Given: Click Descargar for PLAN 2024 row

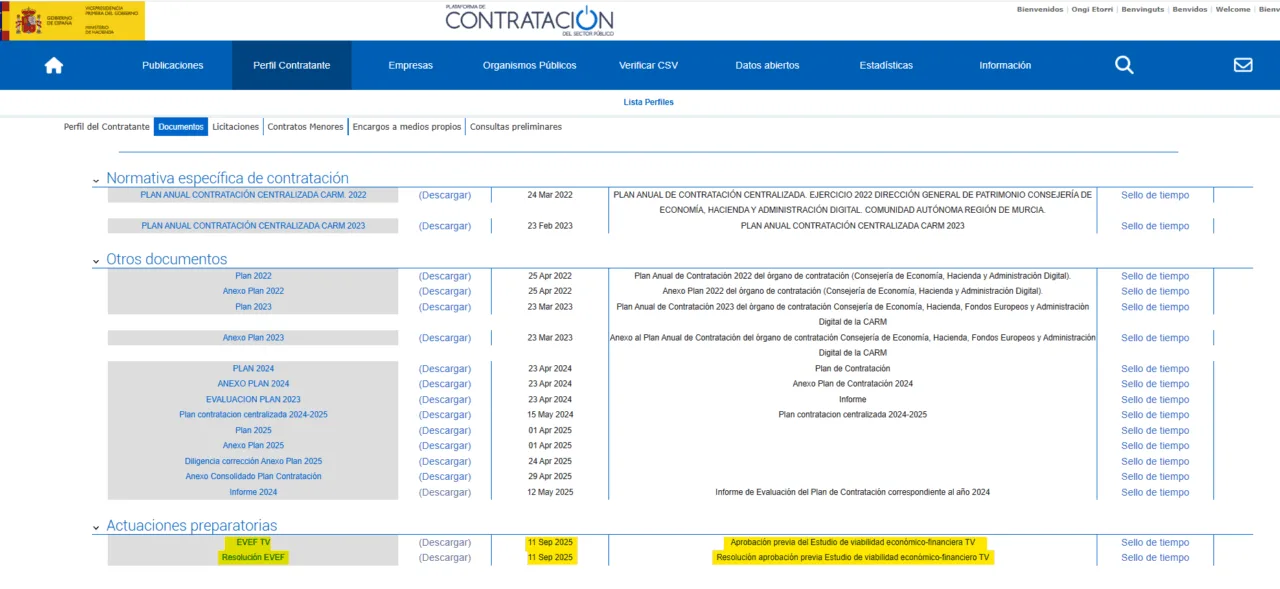Looking at the screenshot, I should pos(445,369).
